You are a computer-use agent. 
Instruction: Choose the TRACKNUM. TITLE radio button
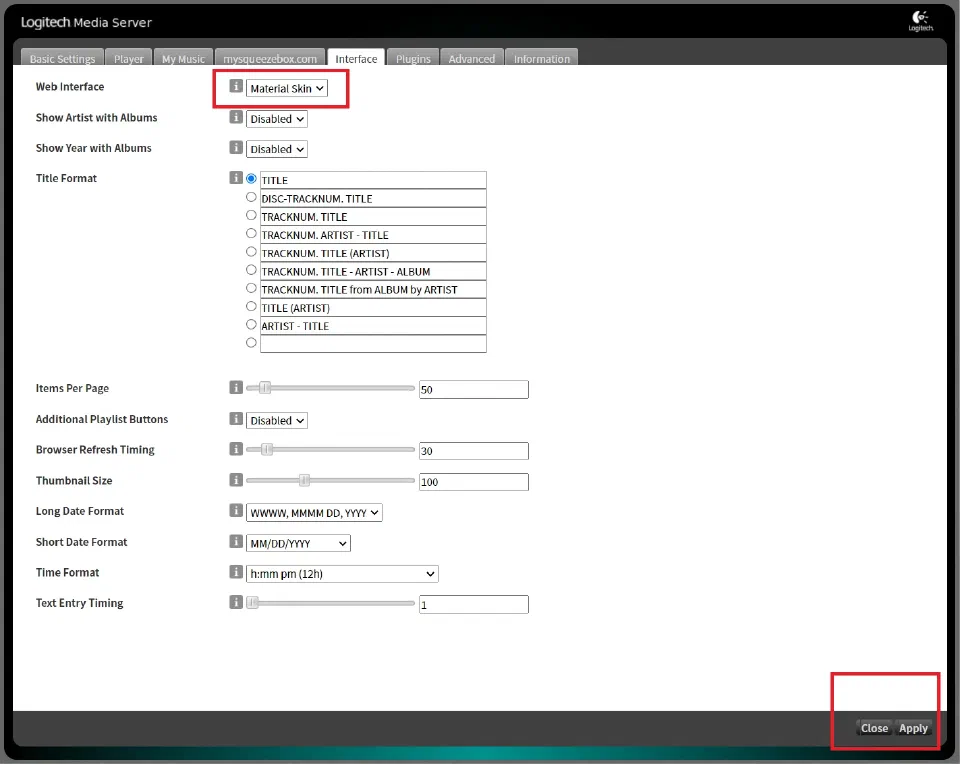(251, 215)
